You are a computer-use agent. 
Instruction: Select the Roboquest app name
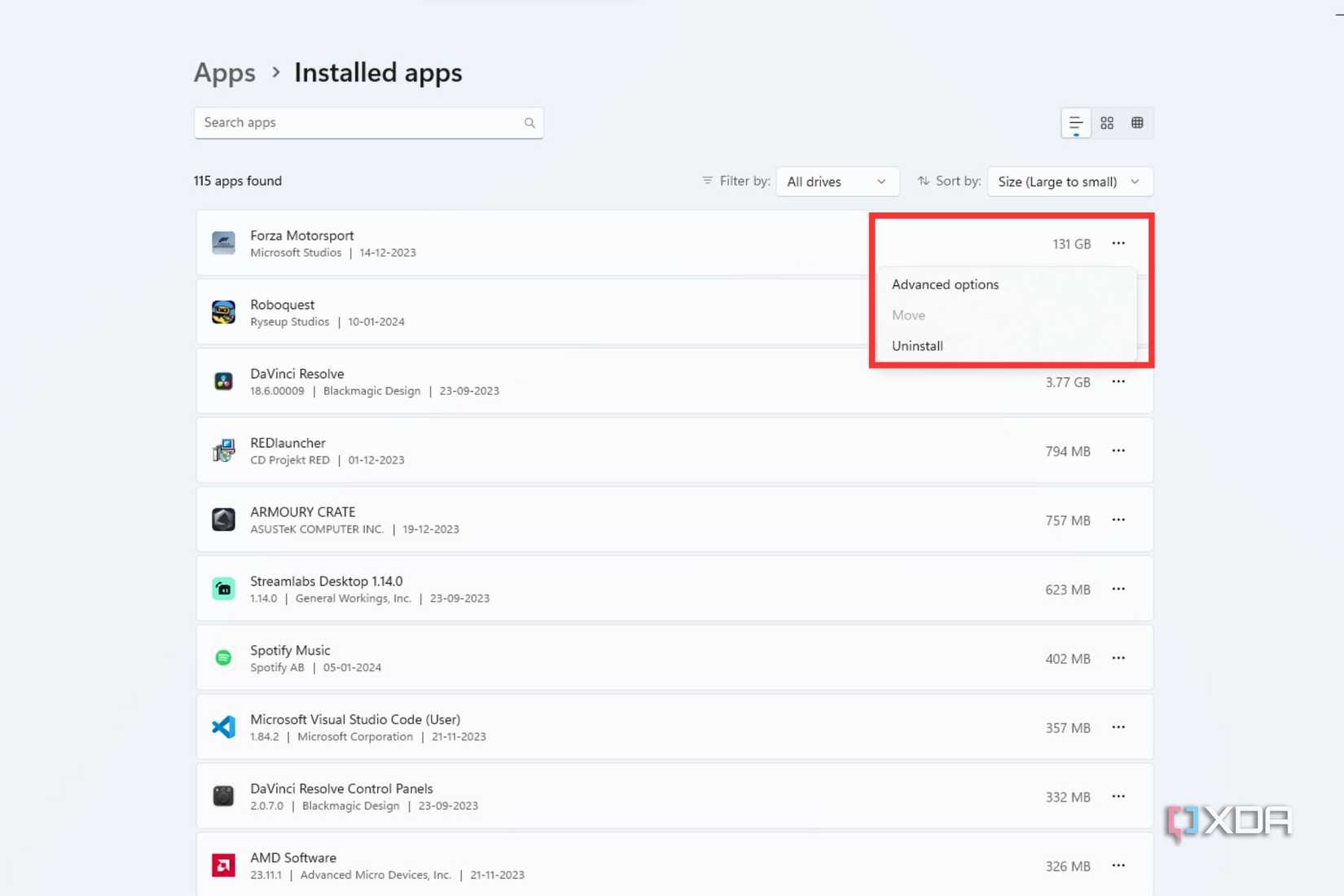(x=282, y=305)
